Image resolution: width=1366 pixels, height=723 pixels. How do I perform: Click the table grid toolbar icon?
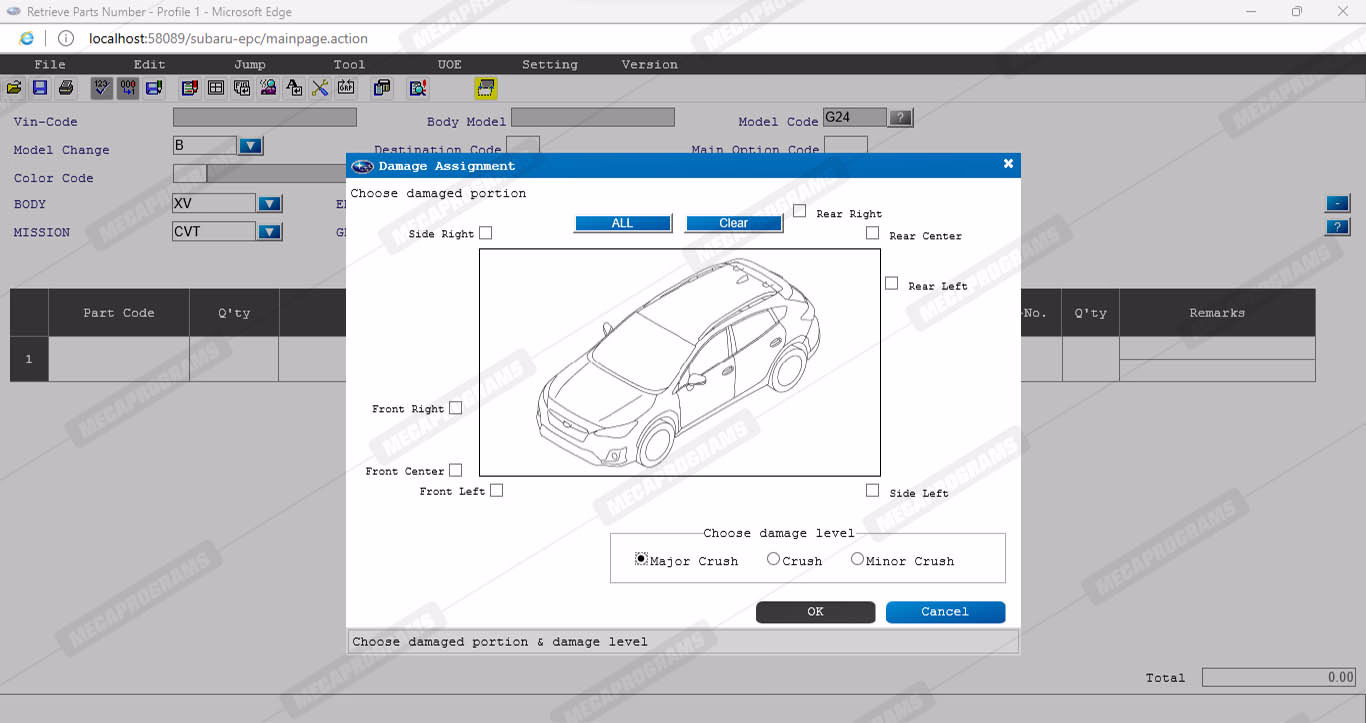click(x=216, y=88)
